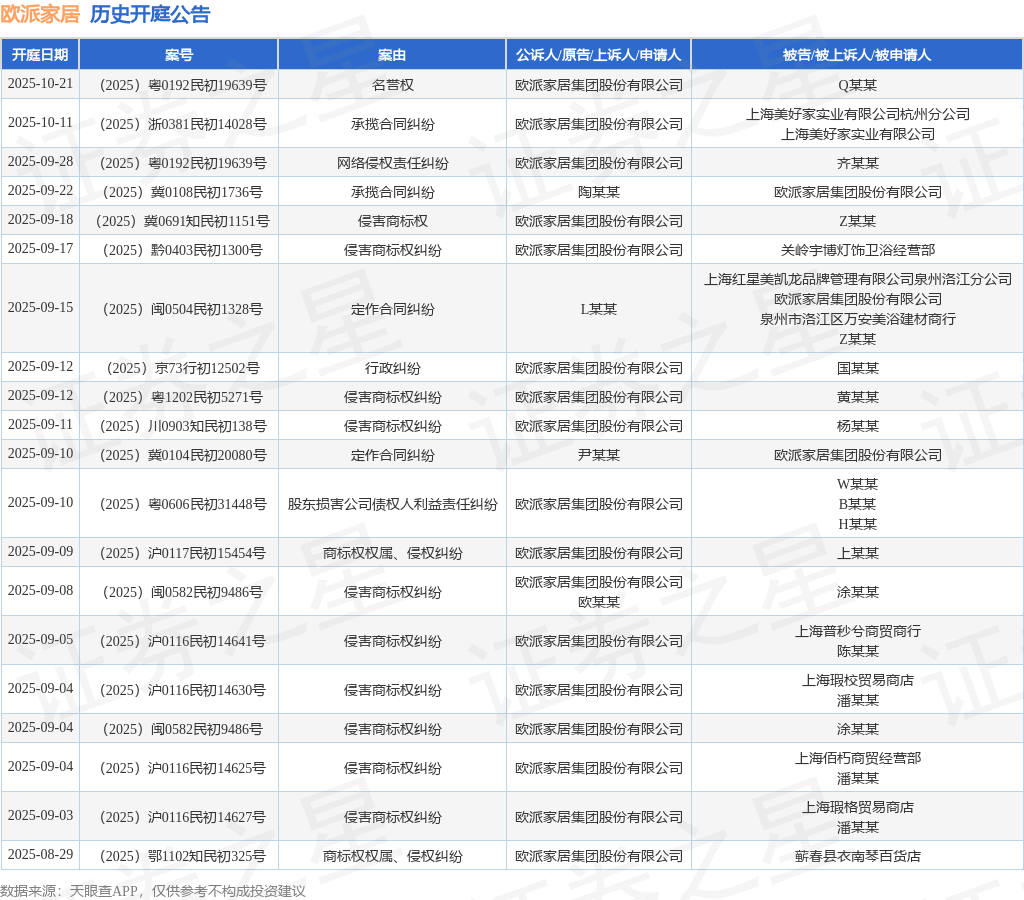This screenshot has height=900, width=1024.
Task: Click the 欧派家居 title text
Action: tap(40, 14)
